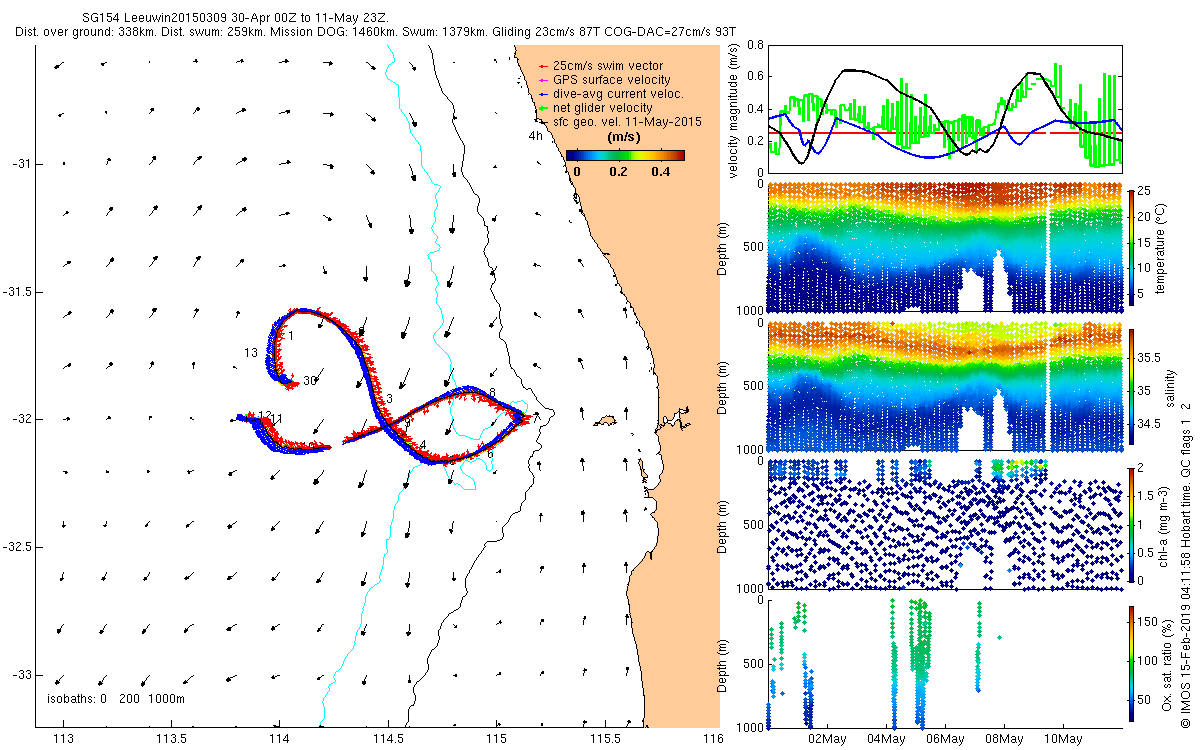Click the SG154 Leeuwin20150309 title text
This screenshot has width=1200, height=750.
coord(154,17)
